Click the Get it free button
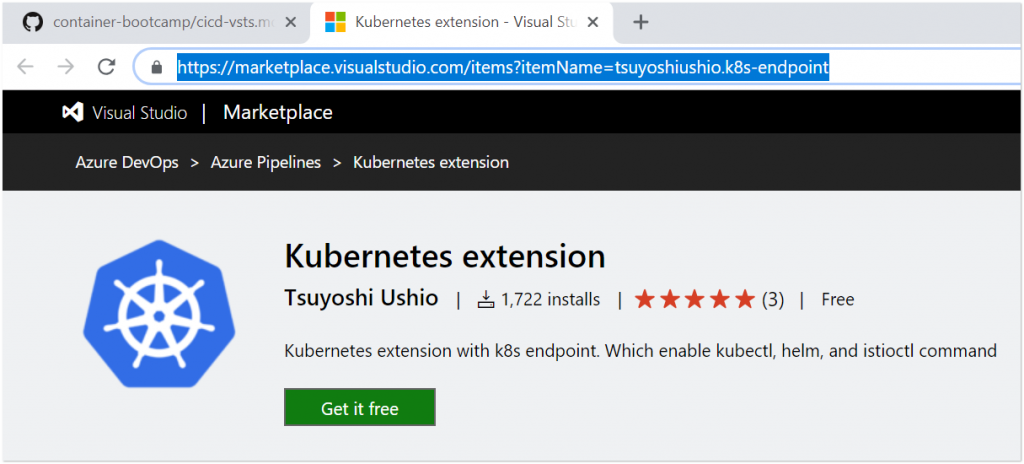Image resolution: width=1024 pixels, height=464 pixels. (x=359, y=408)
